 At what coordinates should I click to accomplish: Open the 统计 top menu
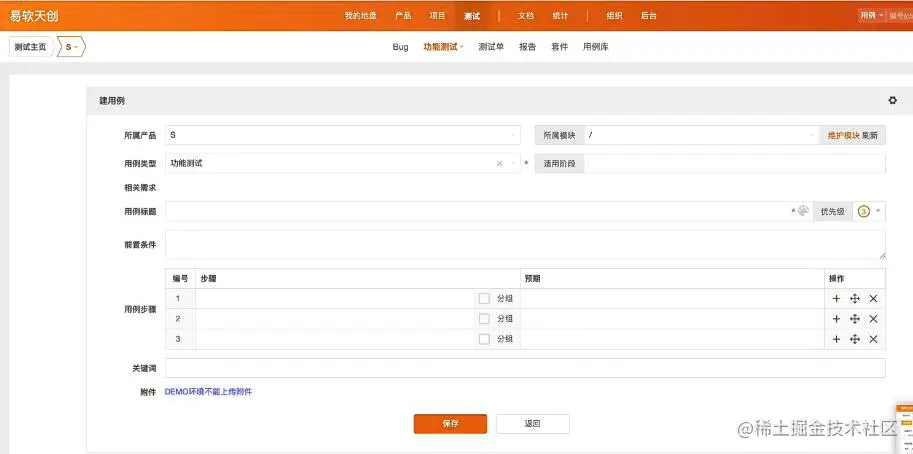coord(560,16)
